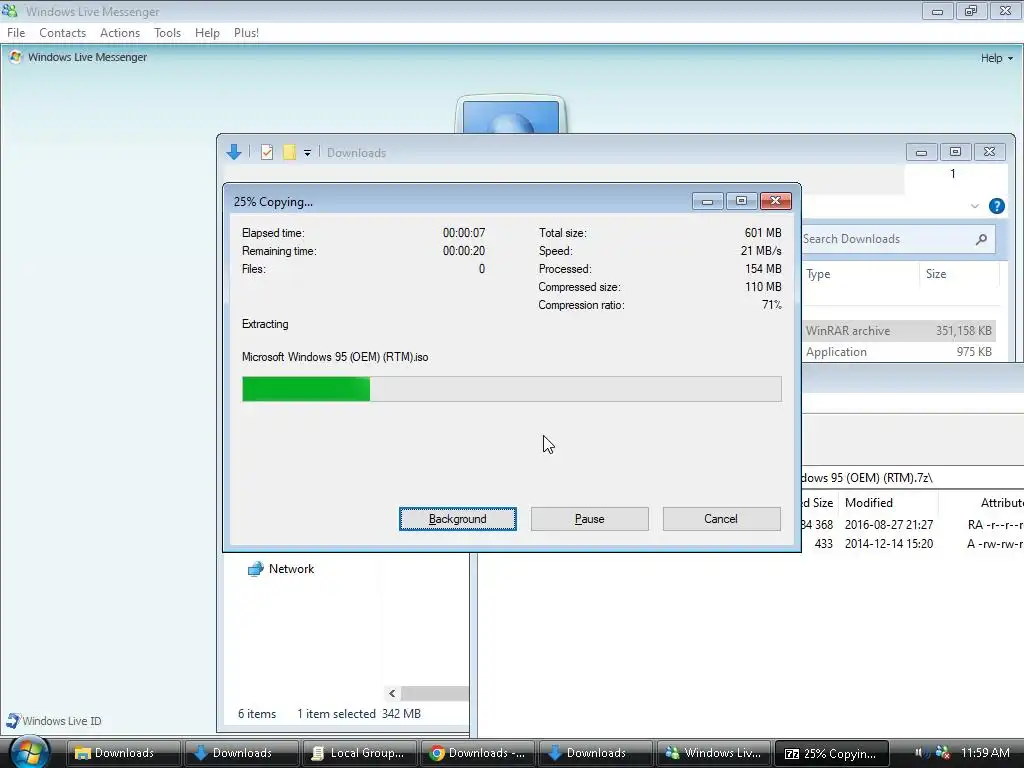Minimize the copying dialog
This screenshot has height=768, width=1024.
click(707, 201)
